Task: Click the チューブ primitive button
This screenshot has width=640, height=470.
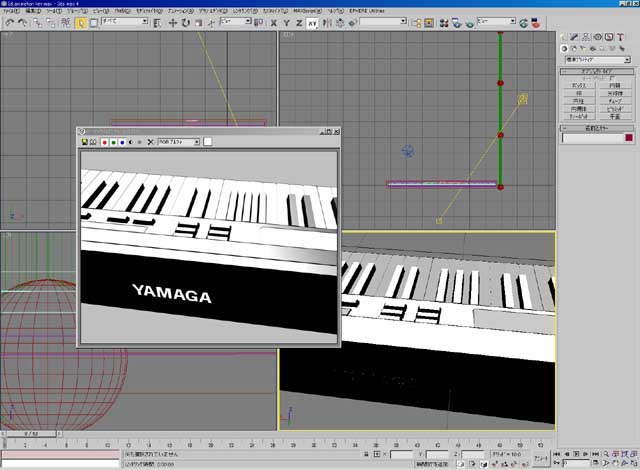Action: (615, 101)
